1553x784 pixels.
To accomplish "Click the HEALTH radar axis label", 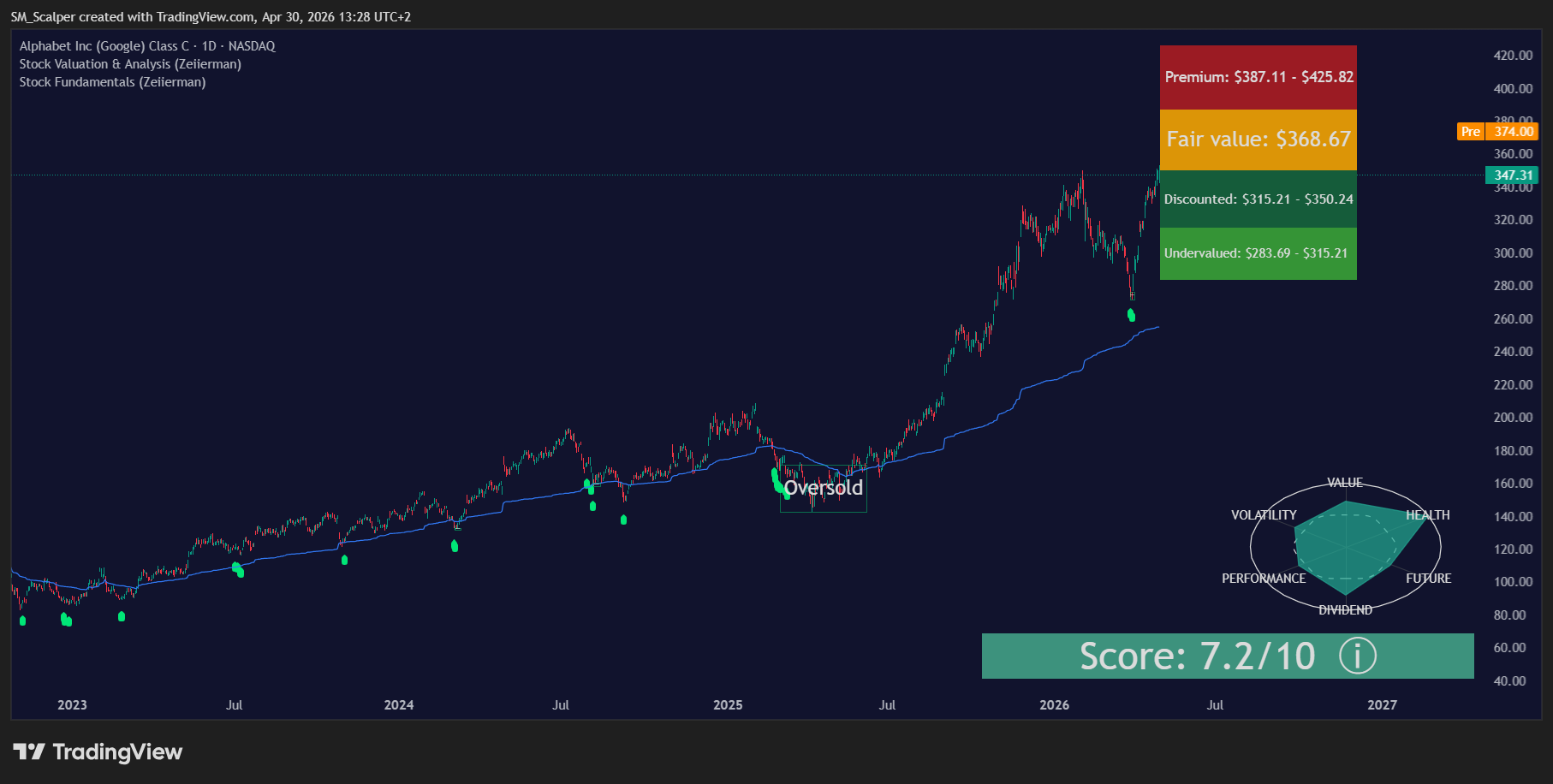I will click(x=1428, y=515).
